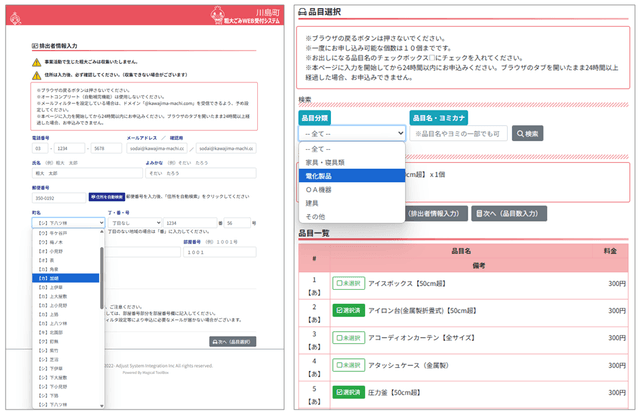
Task: Deselect 圧力釜【50cm超】 item
Action: point(349,392)
